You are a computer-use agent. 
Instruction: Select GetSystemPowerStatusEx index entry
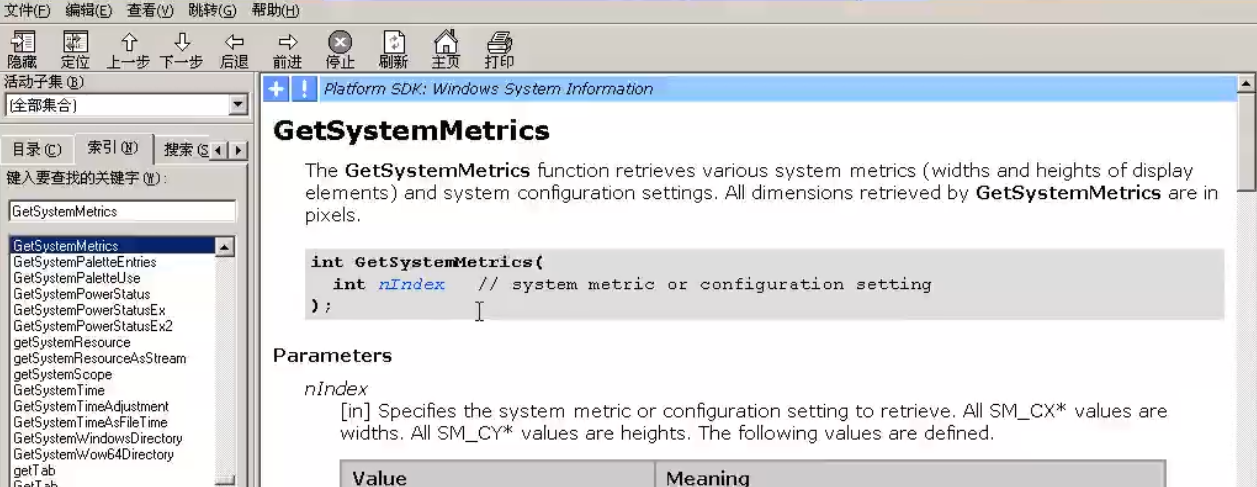(x=89, y=310)
